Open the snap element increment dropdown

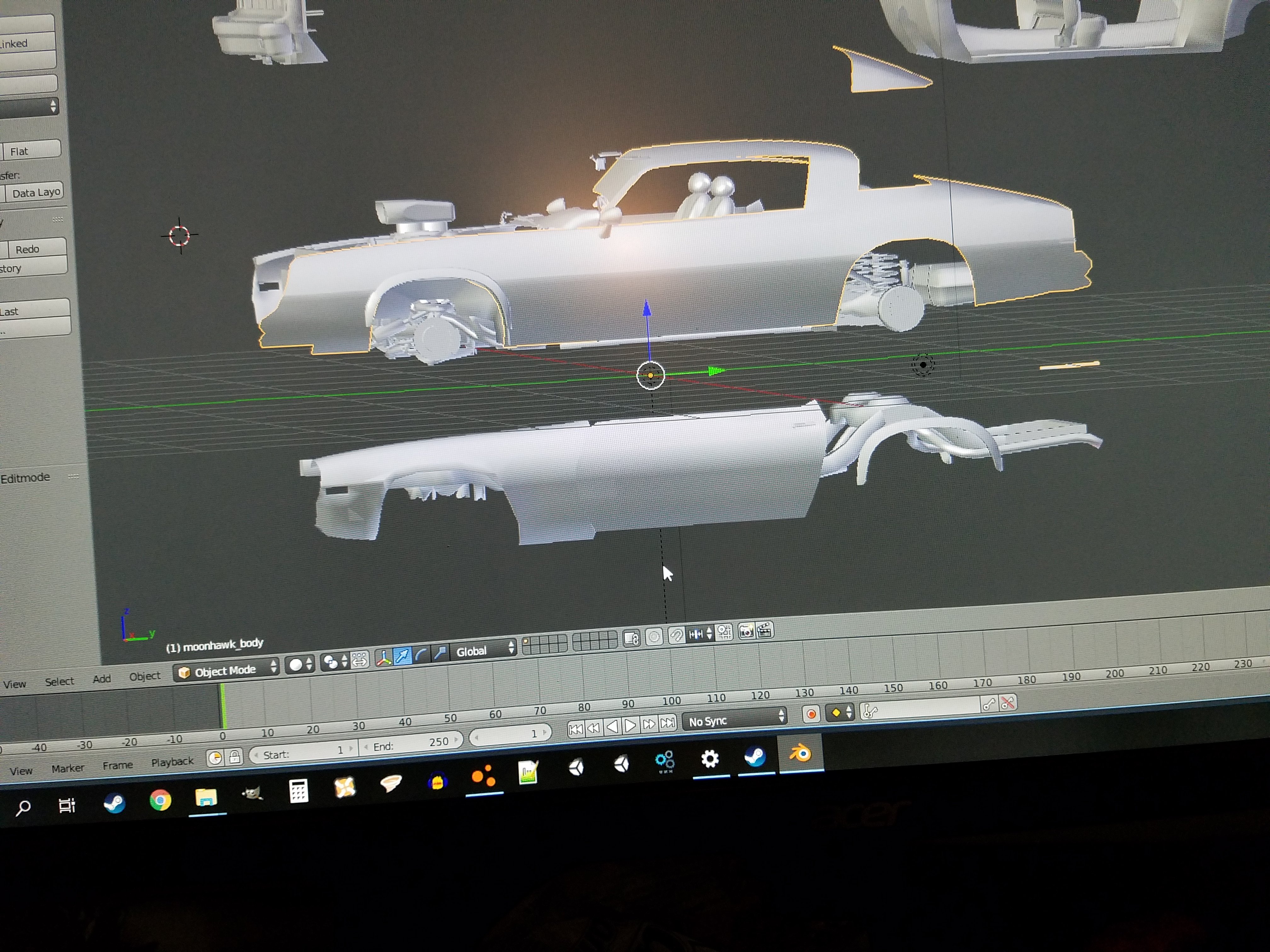(x=701, y=633)
